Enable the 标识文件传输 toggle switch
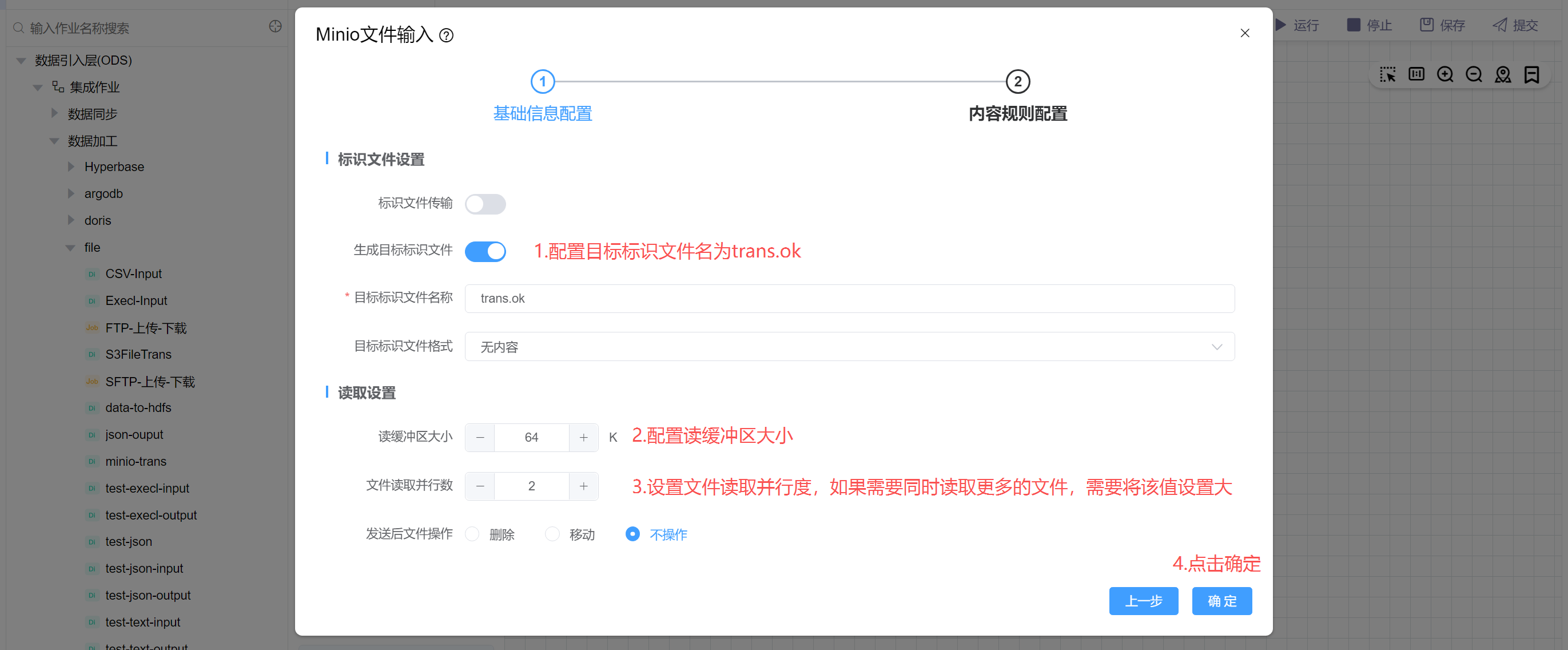1568x650 pixels. (485, 204)
